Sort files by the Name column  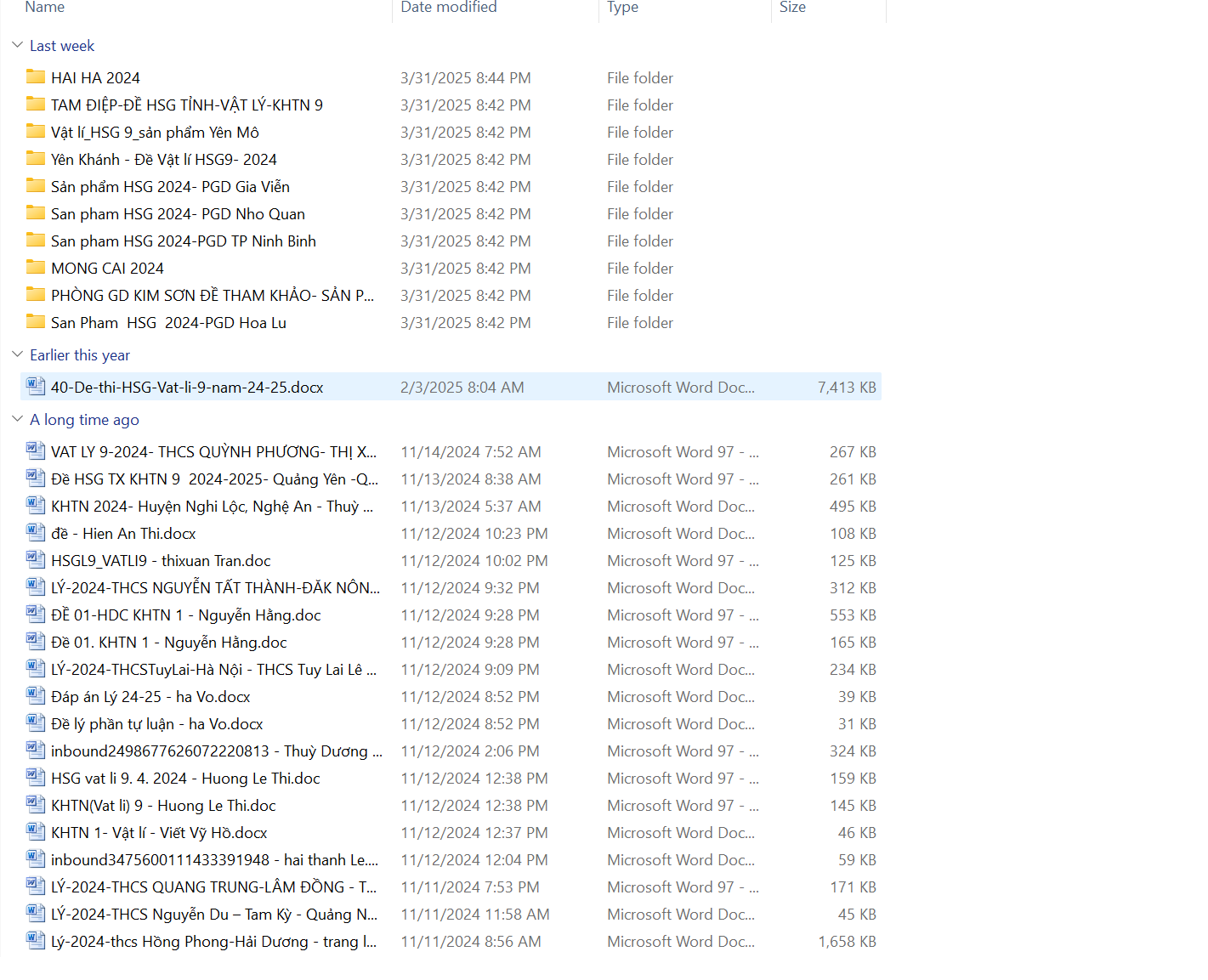click(45, 8)
